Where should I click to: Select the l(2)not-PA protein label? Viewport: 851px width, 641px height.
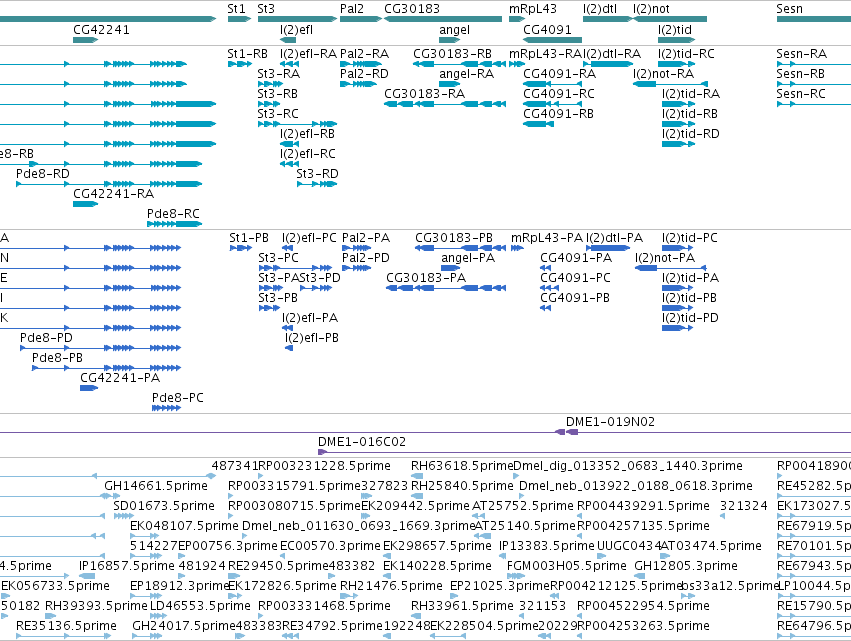(x=665, y=258)
